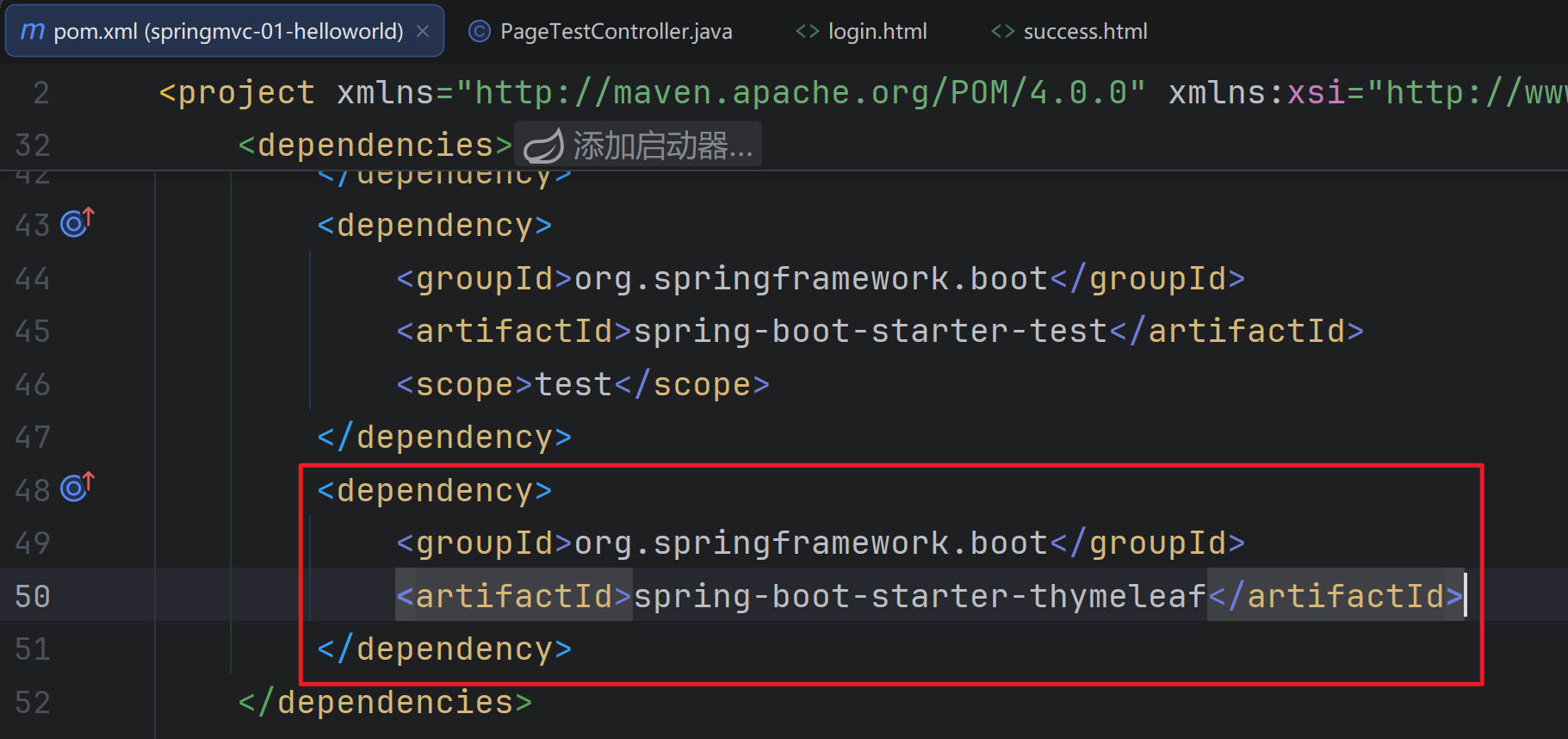This screenshot has width=1568, height=739.
Task: Click the <dependency> opening tag on line 43
Action: tap(435, 225)
